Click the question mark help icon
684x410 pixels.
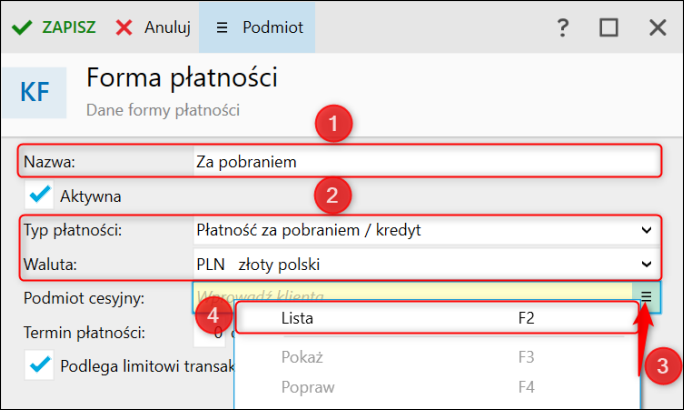[x=563, y=27]
